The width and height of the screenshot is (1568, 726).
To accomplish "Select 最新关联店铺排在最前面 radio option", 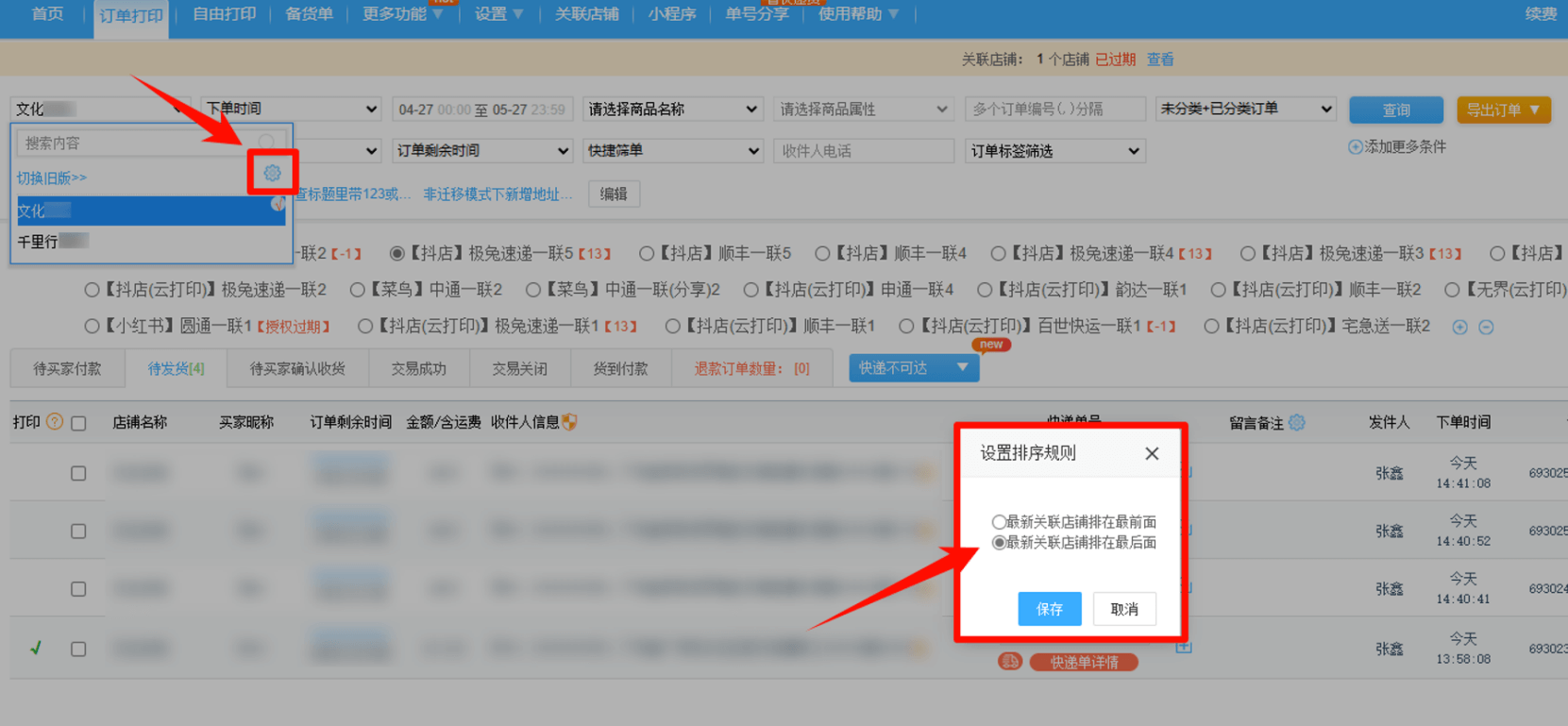I will click(x=998, y=522).
